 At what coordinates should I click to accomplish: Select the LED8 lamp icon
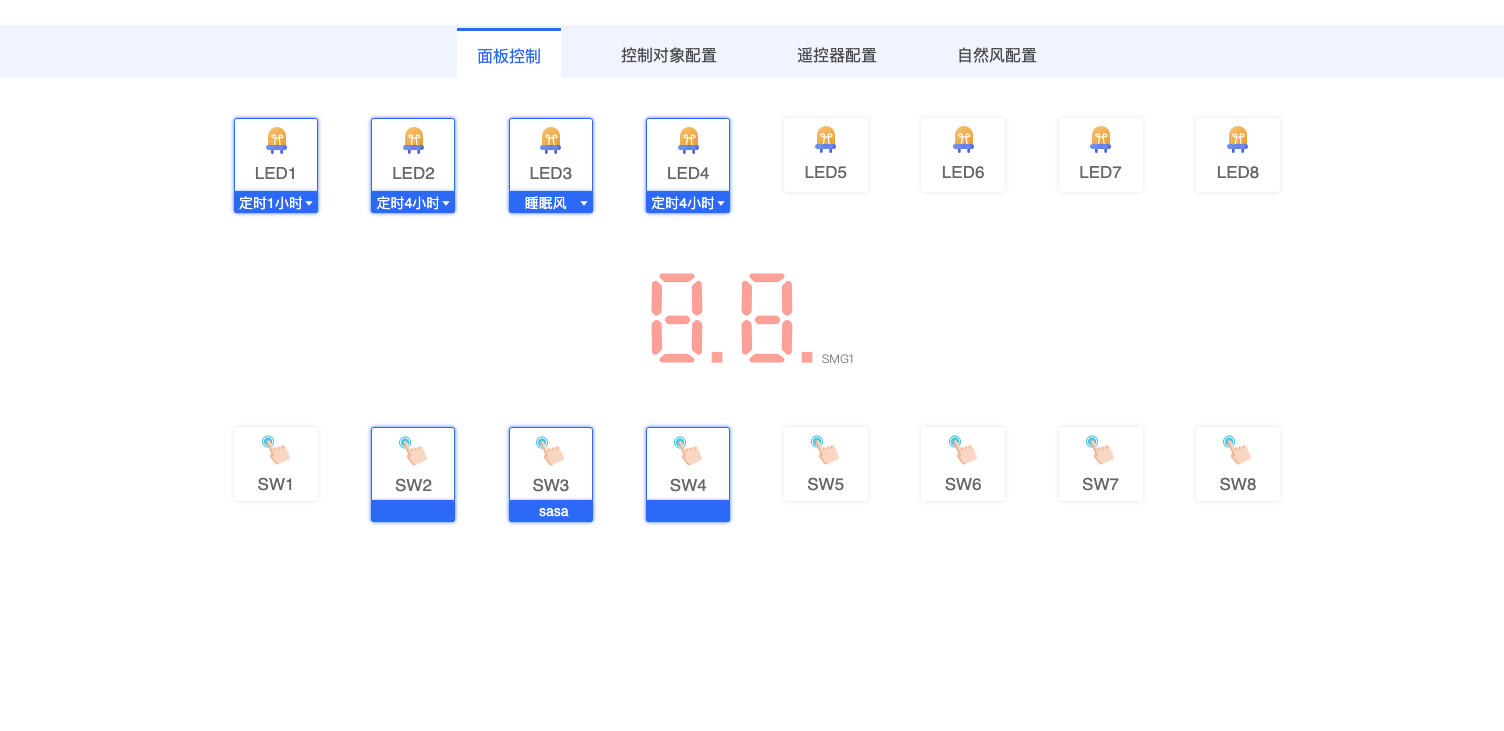pos(1238,139)
